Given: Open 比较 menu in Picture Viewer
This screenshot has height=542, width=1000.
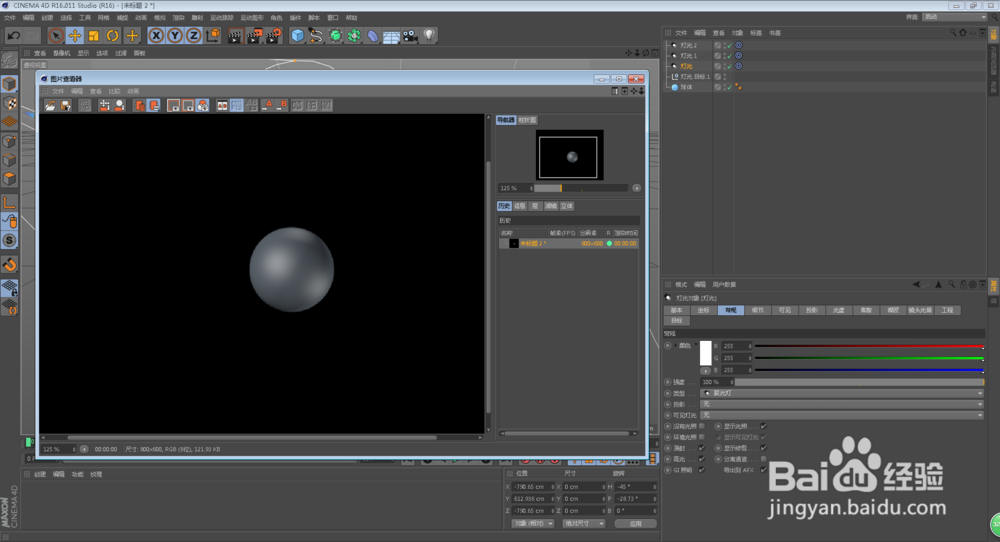Looking at the screenshot, I should click(114, 91).
